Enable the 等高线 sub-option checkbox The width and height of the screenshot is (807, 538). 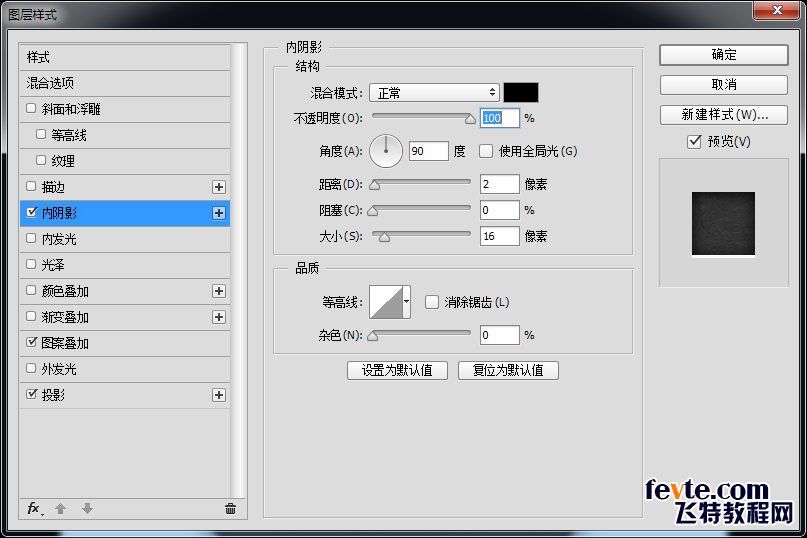(41, 134)
